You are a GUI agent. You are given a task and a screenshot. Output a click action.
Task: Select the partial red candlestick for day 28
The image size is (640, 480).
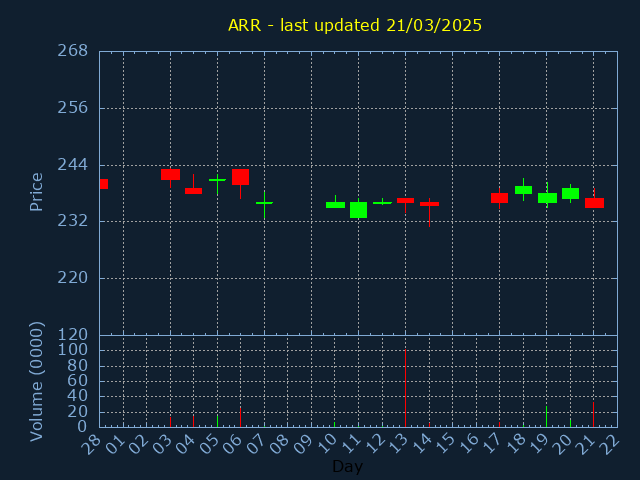click(104, 184)
